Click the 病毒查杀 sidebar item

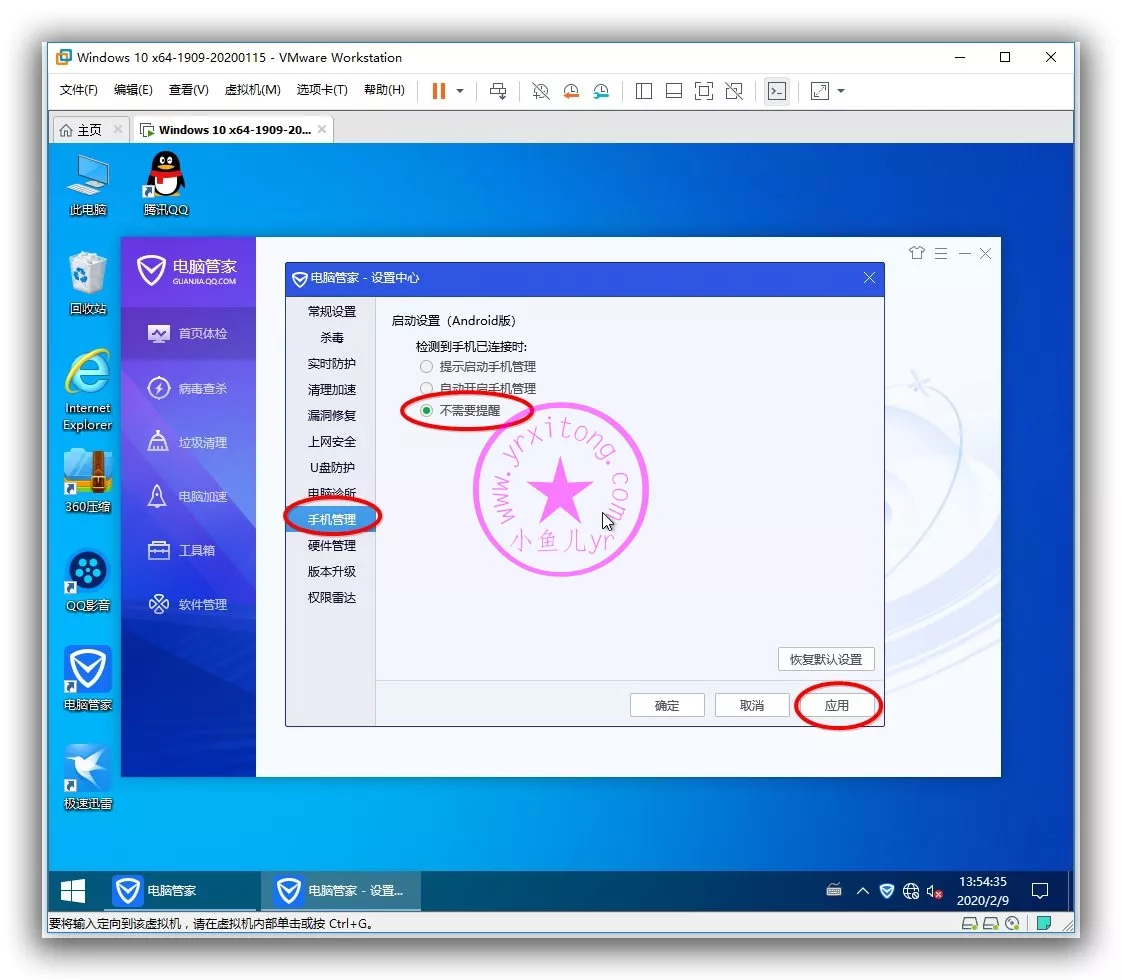click(188, 388)
